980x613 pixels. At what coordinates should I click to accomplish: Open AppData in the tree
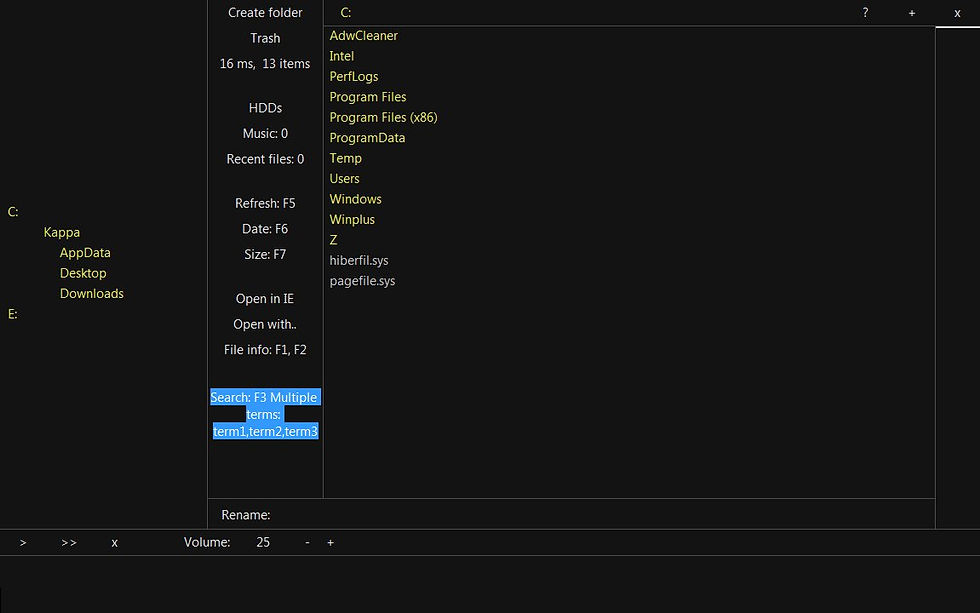pyautogui.click(x=85, y=253)
